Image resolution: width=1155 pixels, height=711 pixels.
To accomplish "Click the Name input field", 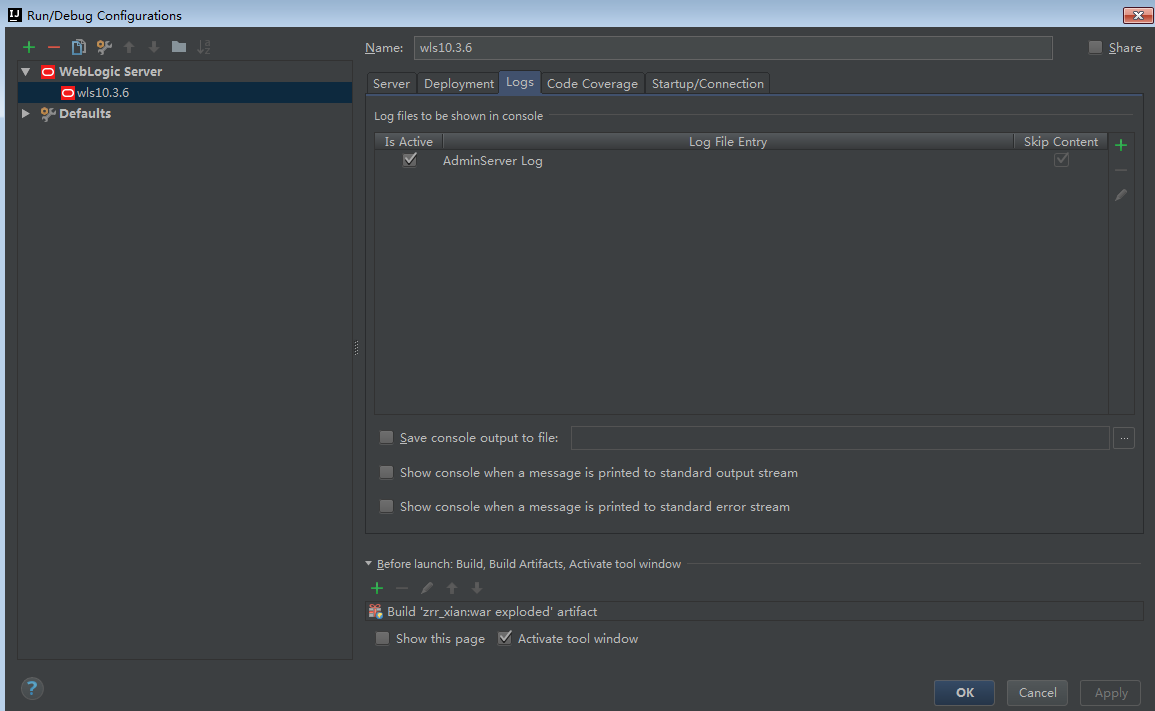I will tap(733, 48).
